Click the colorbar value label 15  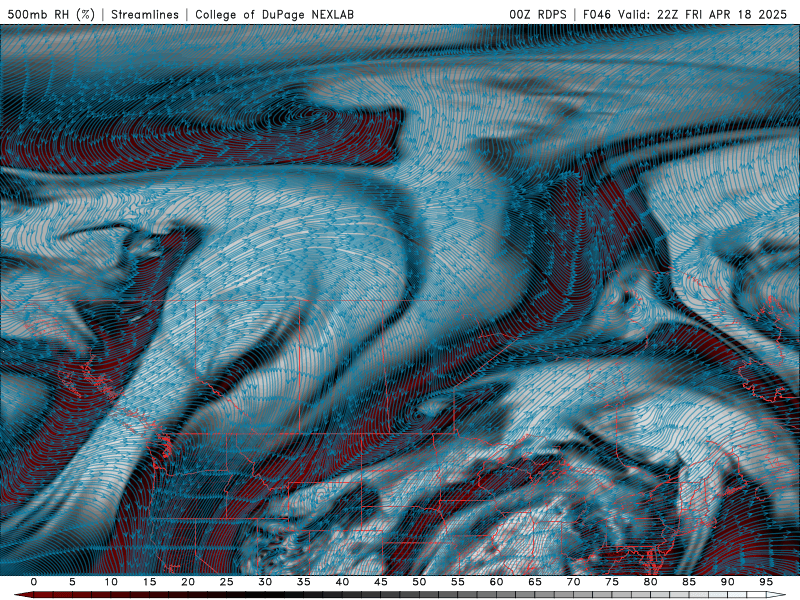pos(149,582)
